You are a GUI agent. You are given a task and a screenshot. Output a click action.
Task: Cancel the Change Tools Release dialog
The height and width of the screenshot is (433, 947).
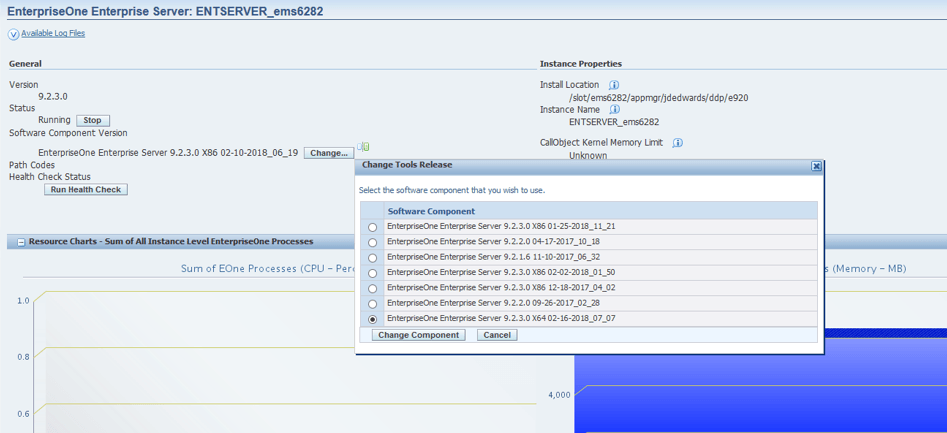[497, 335]
